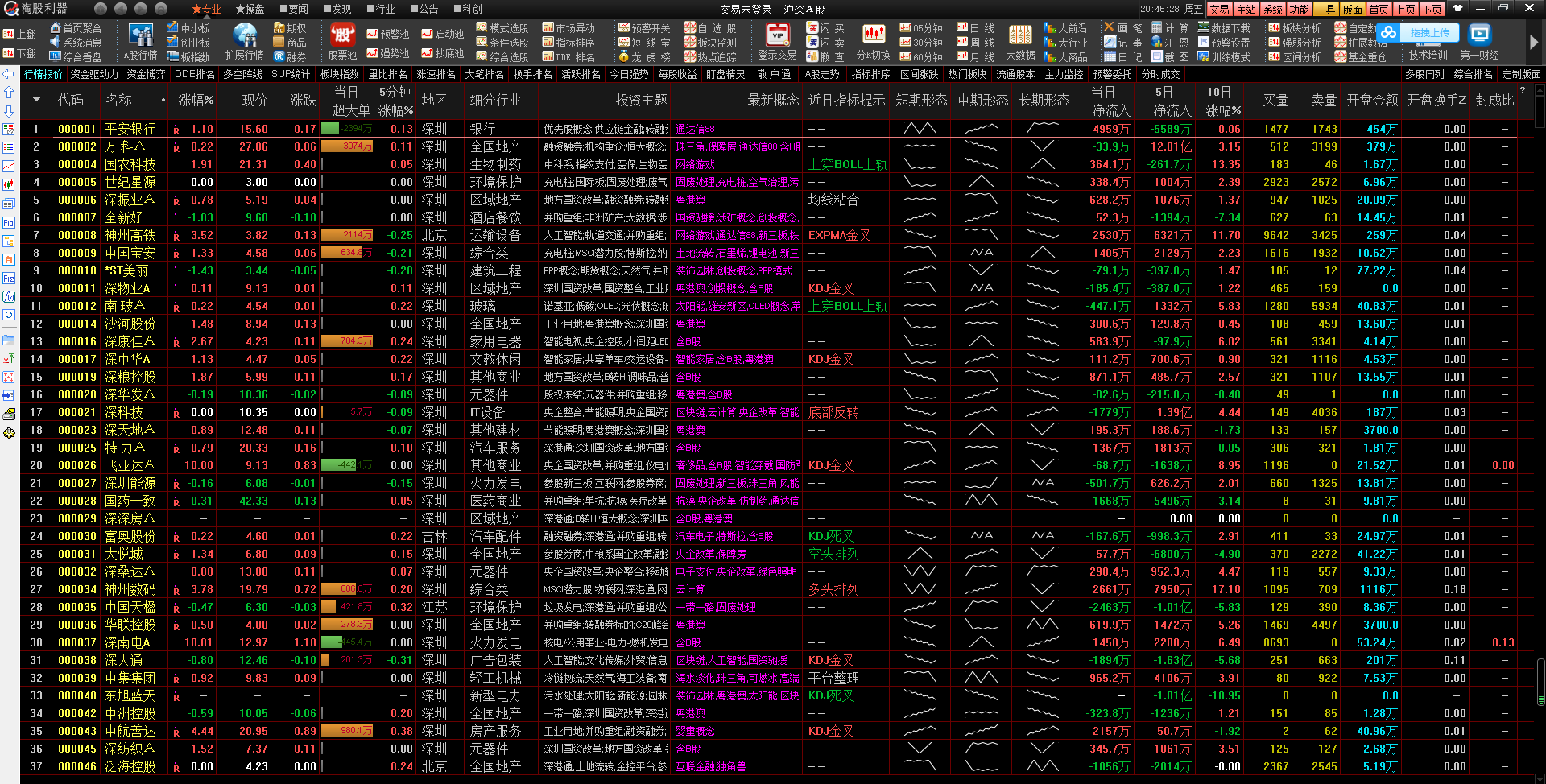Click the 第一财经 TV icon
The height and width of the screenshot is (784, 1546).
pyautogui.click(x=1479, y=42)
